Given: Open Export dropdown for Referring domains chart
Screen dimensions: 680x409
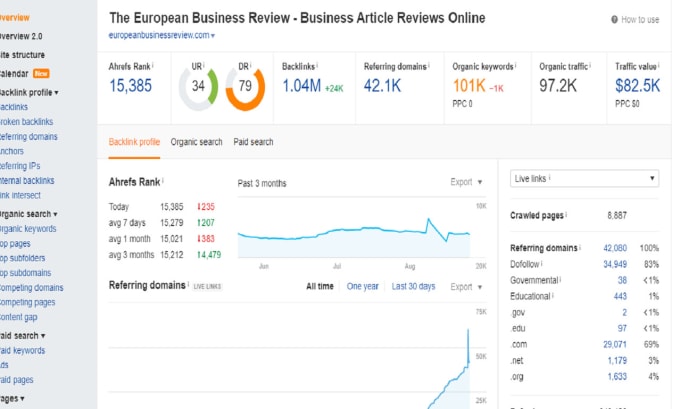Looking at the screenshot, I should 466,287.
